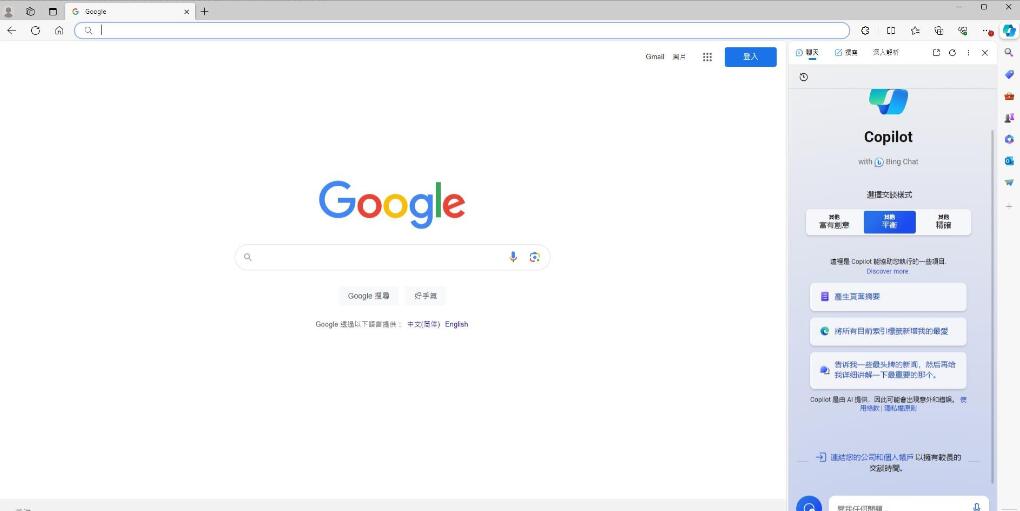Open the sidebar shopping tag icon

(x=1009, y=75)
